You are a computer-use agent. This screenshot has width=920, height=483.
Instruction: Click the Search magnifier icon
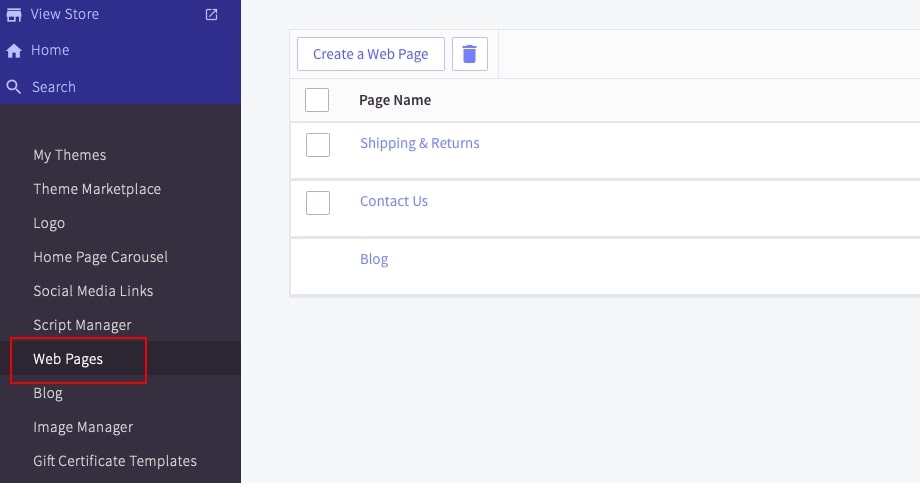click(x=14, y=87)
